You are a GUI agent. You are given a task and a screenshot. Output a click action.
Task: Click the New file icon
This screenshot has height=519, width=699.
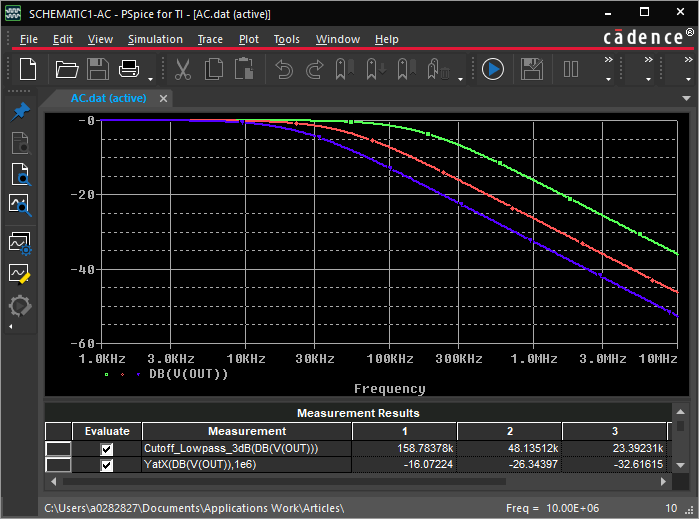tap(28, 69)
